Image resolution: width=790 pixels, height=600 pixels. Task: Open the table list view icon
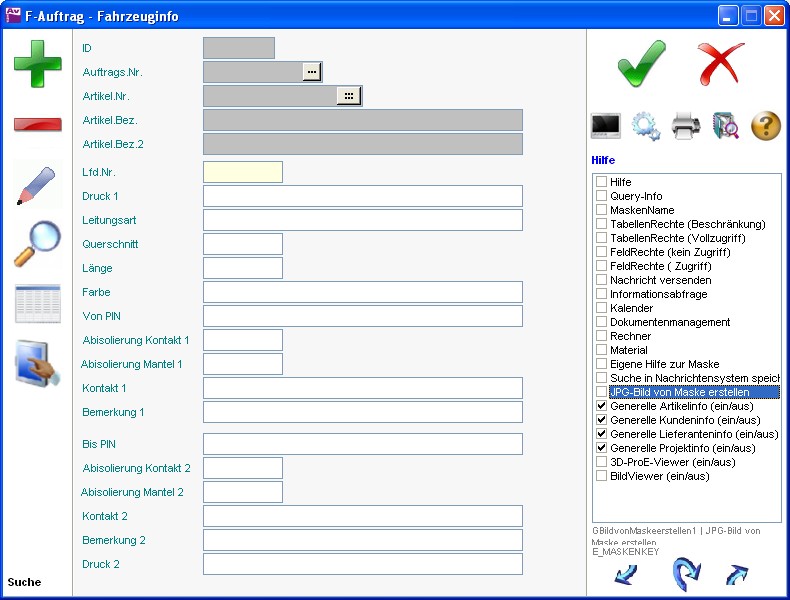pyautogui.click(x=37, y=303)
